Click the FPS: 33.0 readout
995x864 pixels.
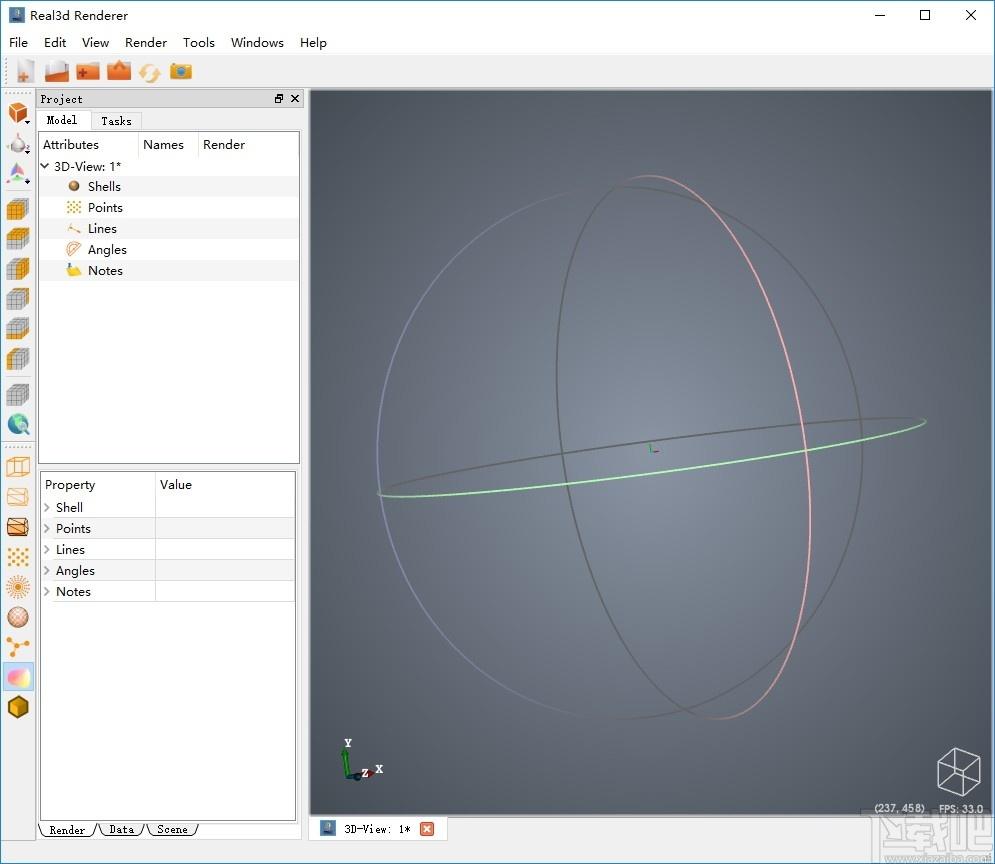(x=961, y=809)
